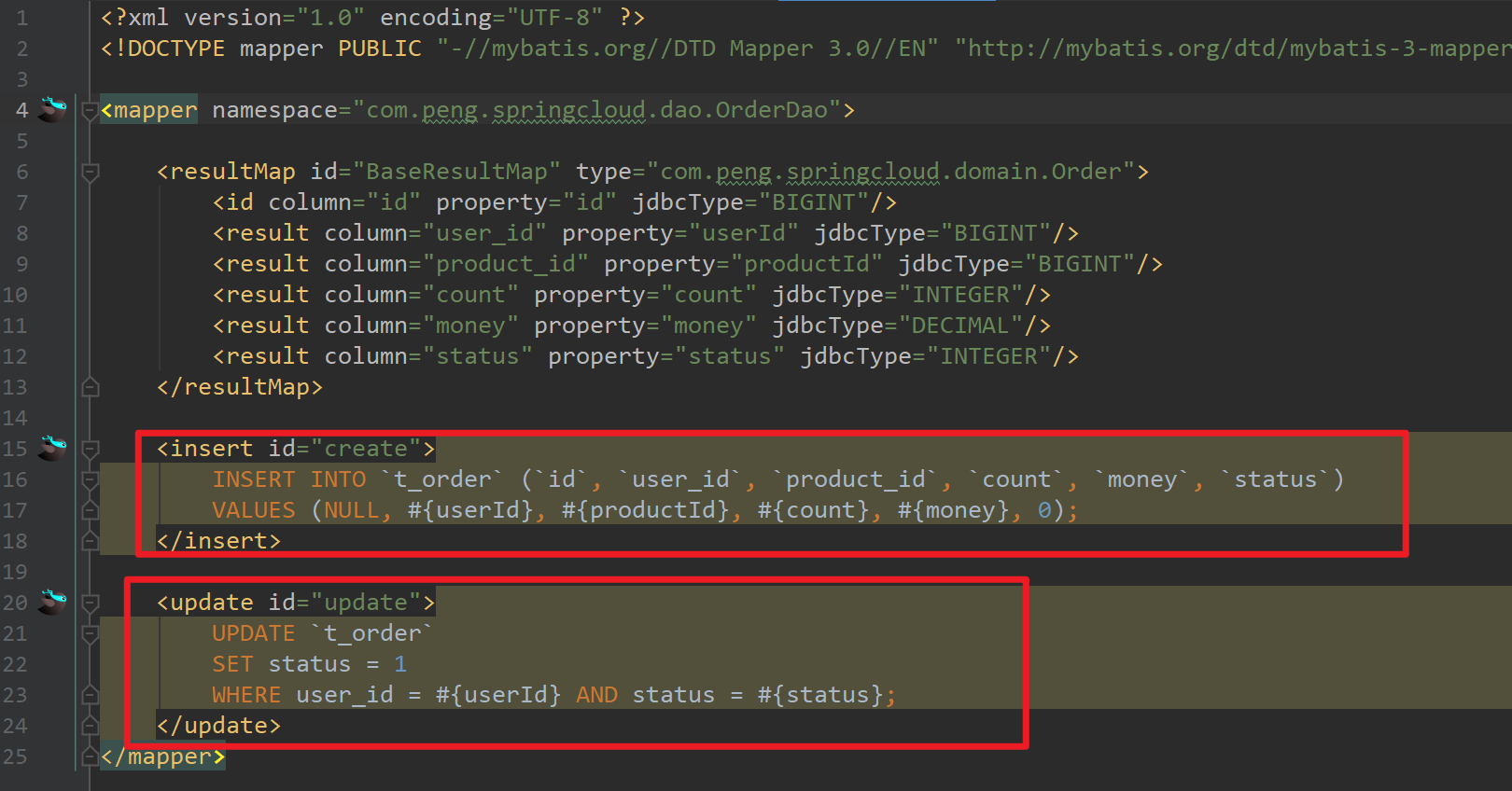Click the closing mapper tag
Image resolution: width=1512 pixels, height=791 pixels.
[x=162, y=756]
